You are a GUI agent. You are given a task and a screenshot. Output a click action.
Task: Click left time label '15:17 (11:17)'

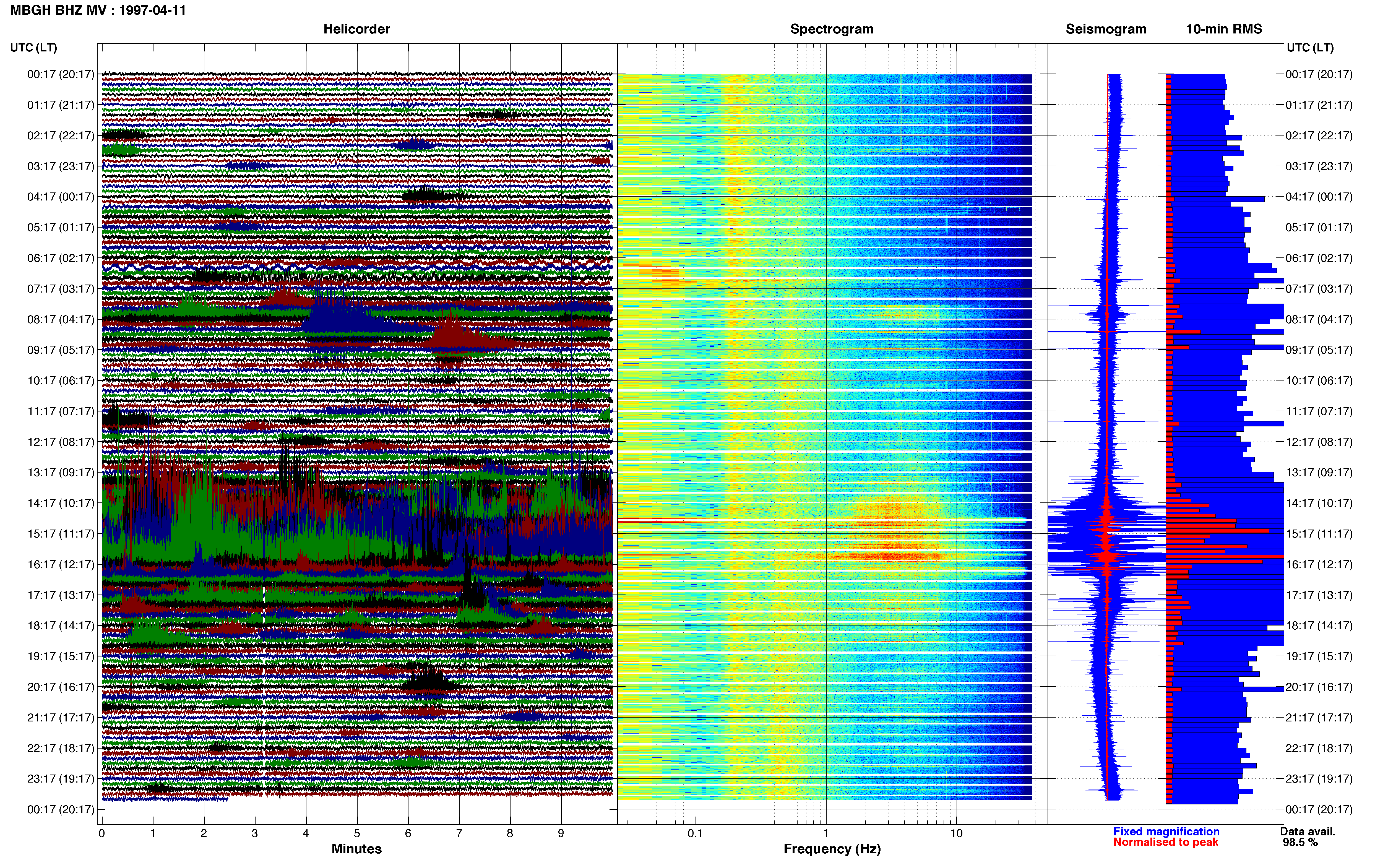coord(61,534)
